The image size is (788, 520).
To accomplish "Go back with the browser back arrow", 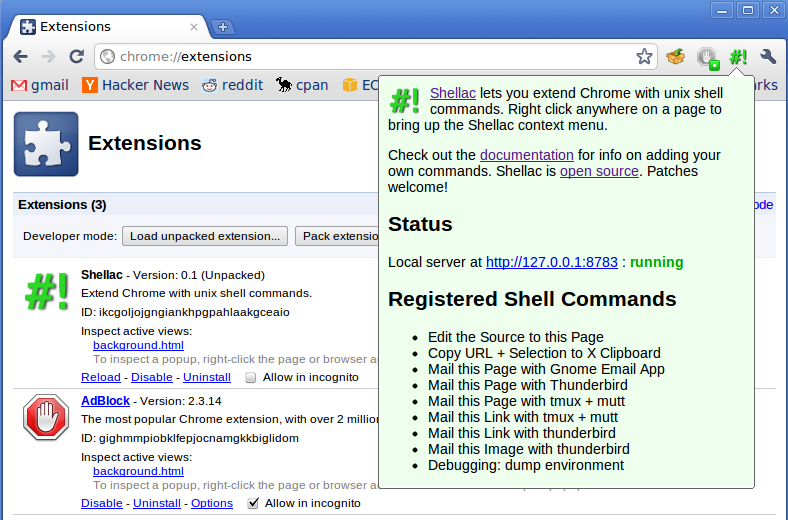I will coord(20,56).
